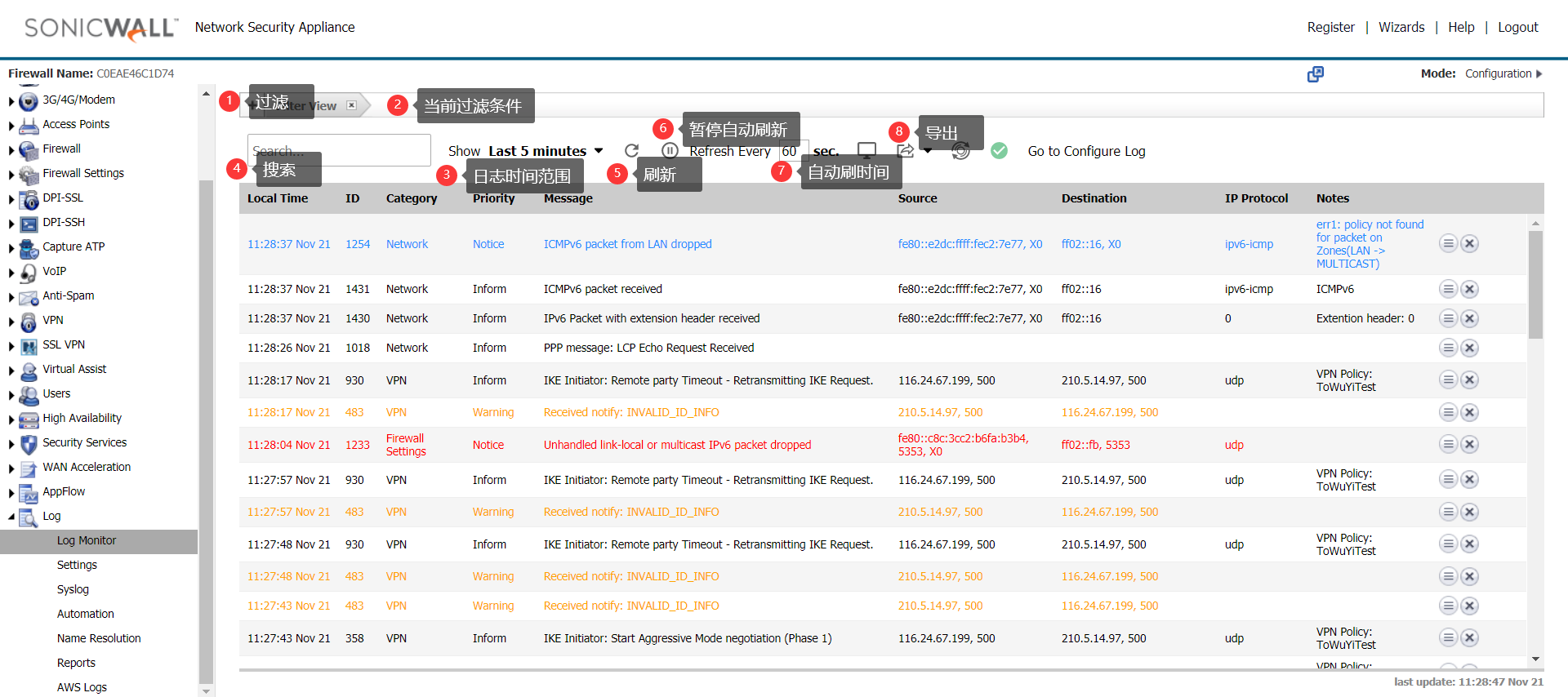
Task: Pause the automatic log refresh
Action: pos(670,151)
